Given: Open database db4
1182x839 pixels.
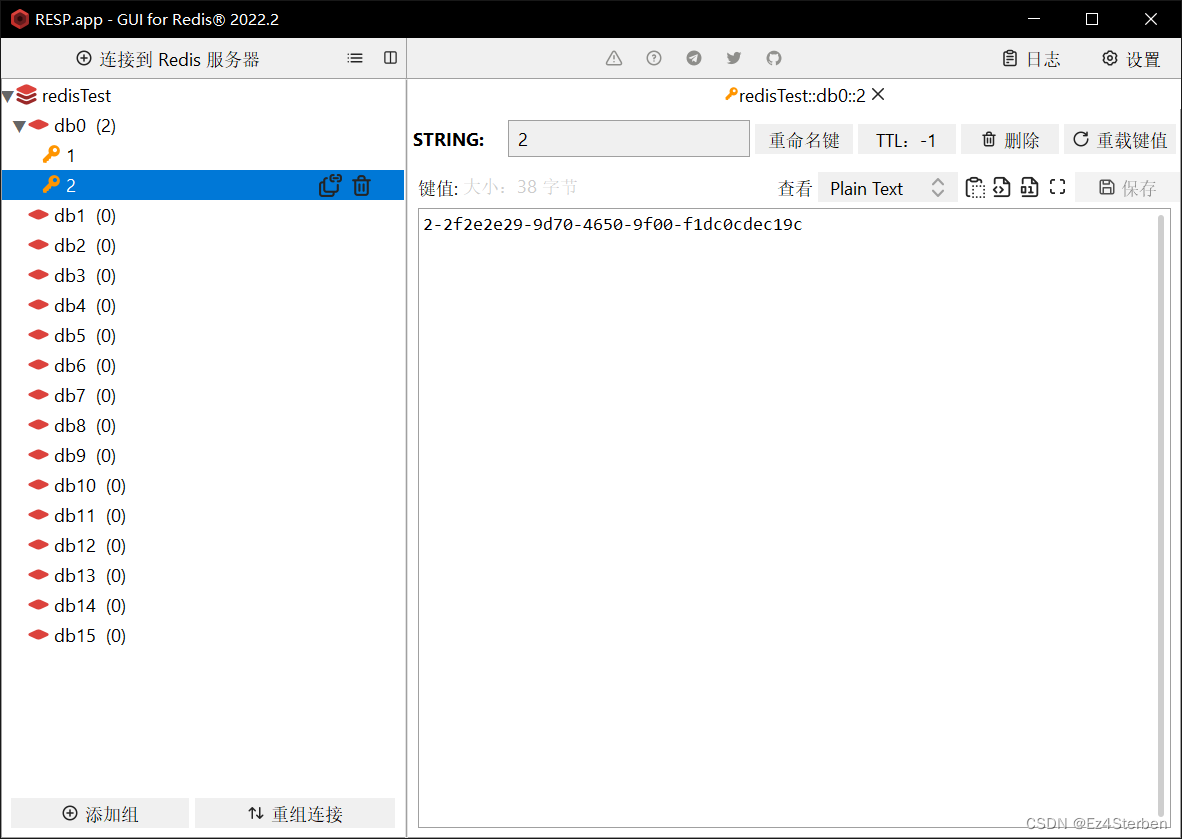Looking at the screenshot, I should coord(203,305).
